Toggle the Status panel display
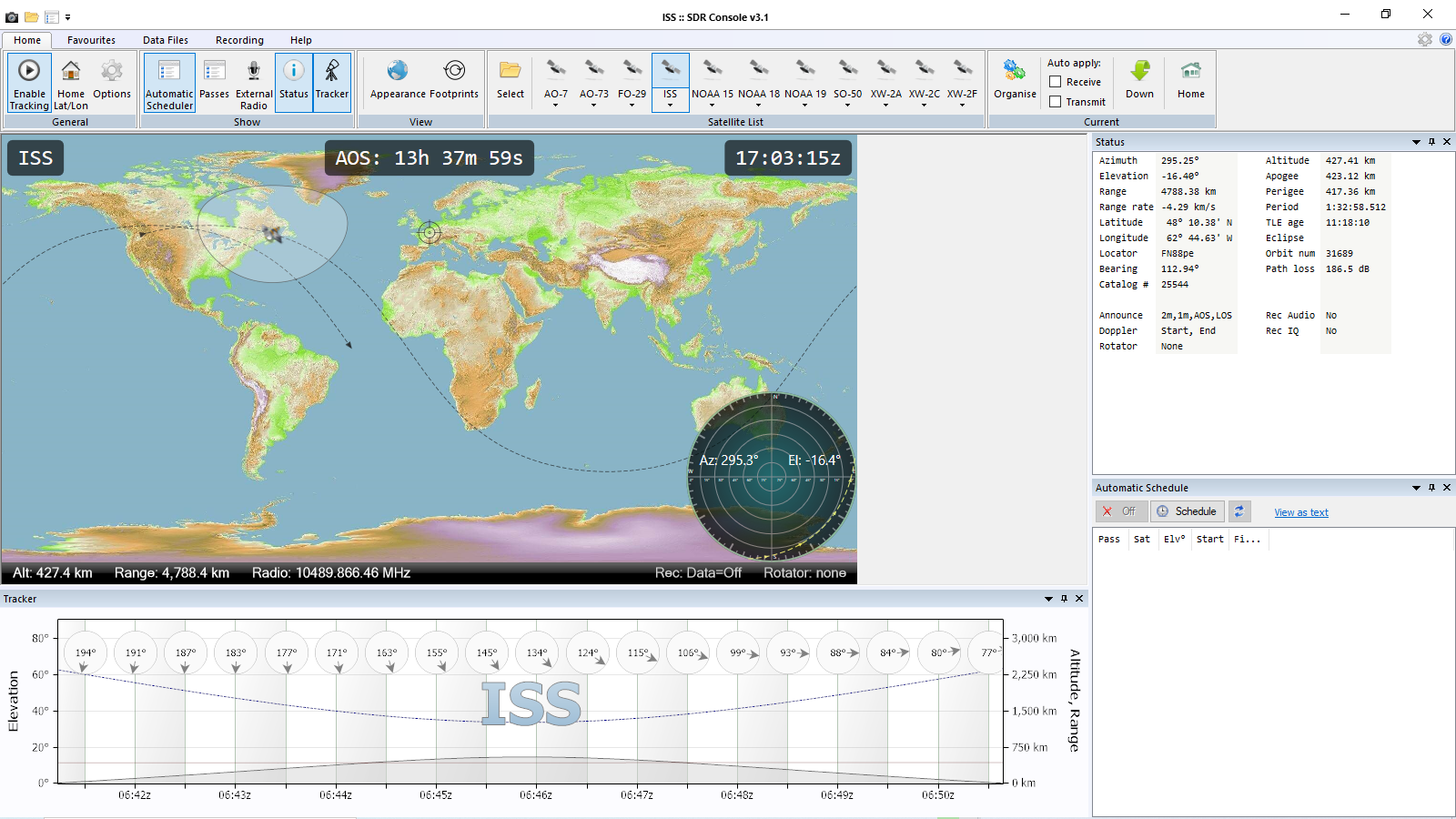1456x819 pixels. click(x=294, y=83)
